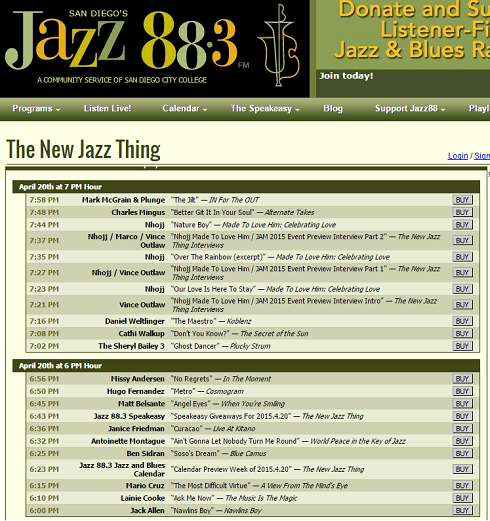Buy Charles Mingus "Better Git It In Your Soul"
This screenshot has height=521, width=490.
tap(462, 212)
